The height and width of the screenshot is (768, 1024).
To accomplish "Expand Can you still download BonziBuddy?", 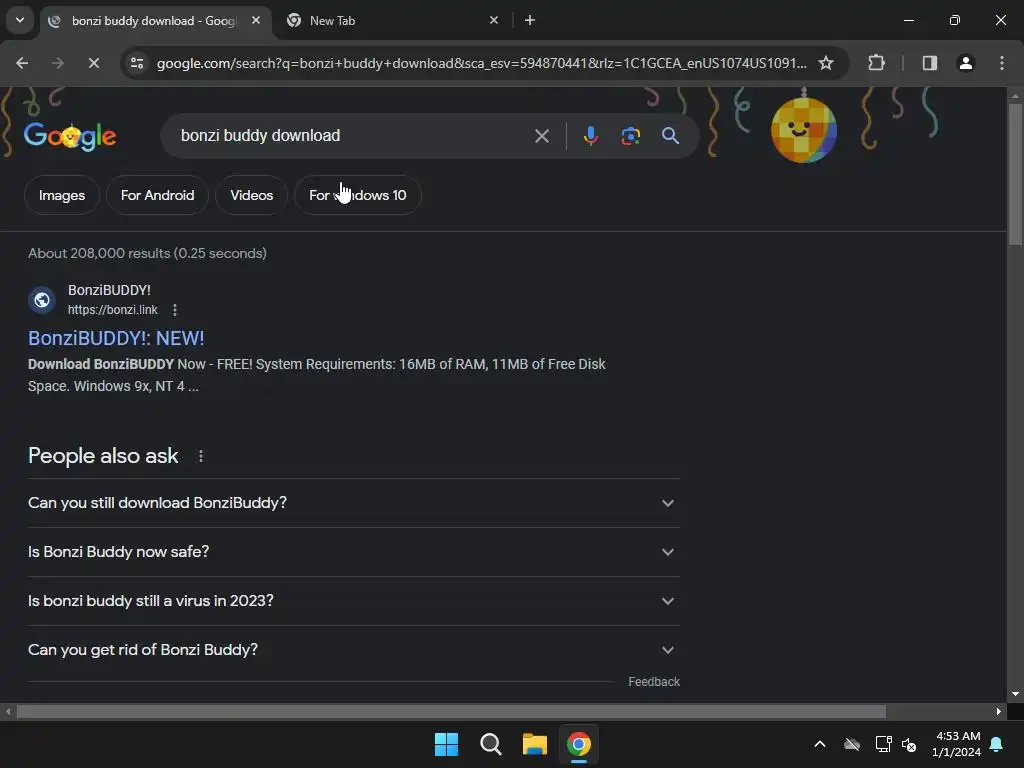I will [353, 503].
